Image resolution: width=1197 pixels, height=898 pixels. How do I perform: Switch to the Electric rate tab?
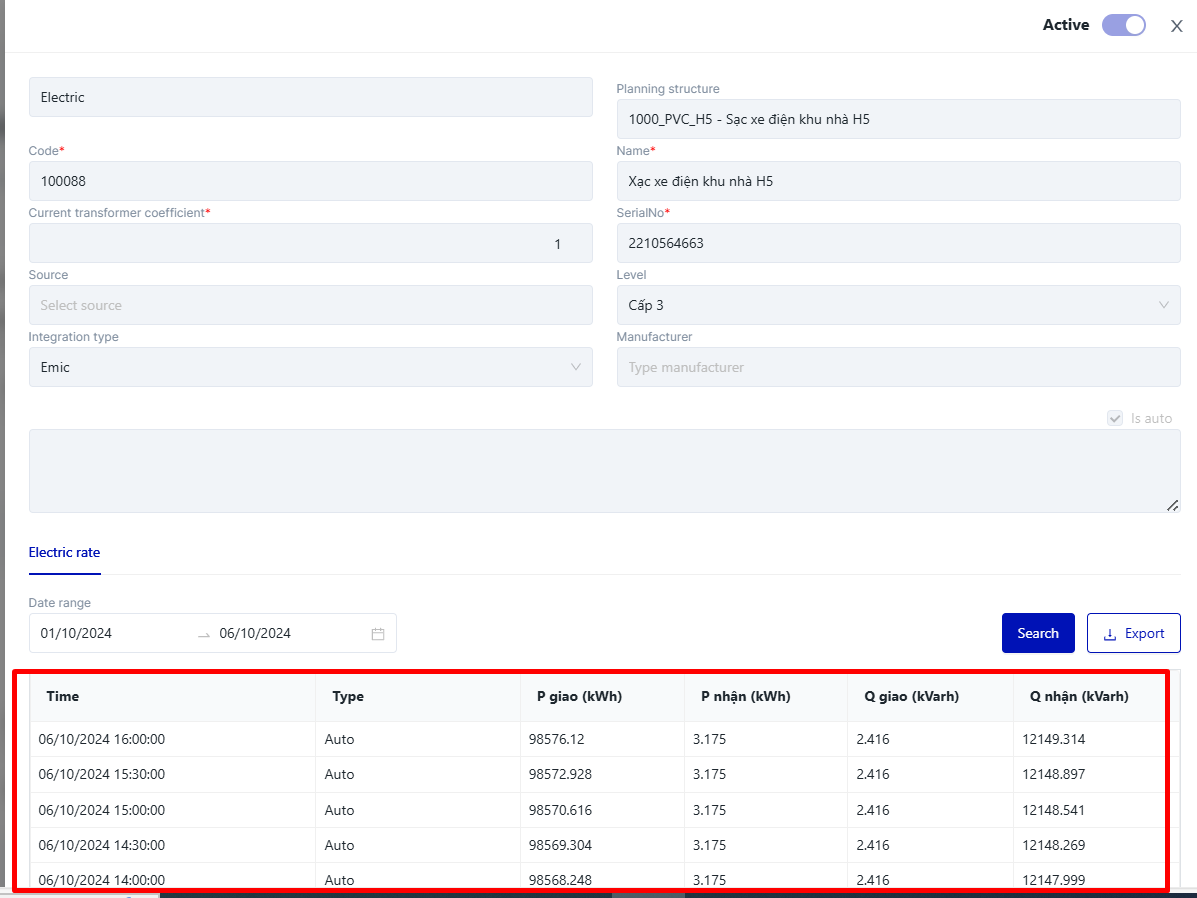64,552
